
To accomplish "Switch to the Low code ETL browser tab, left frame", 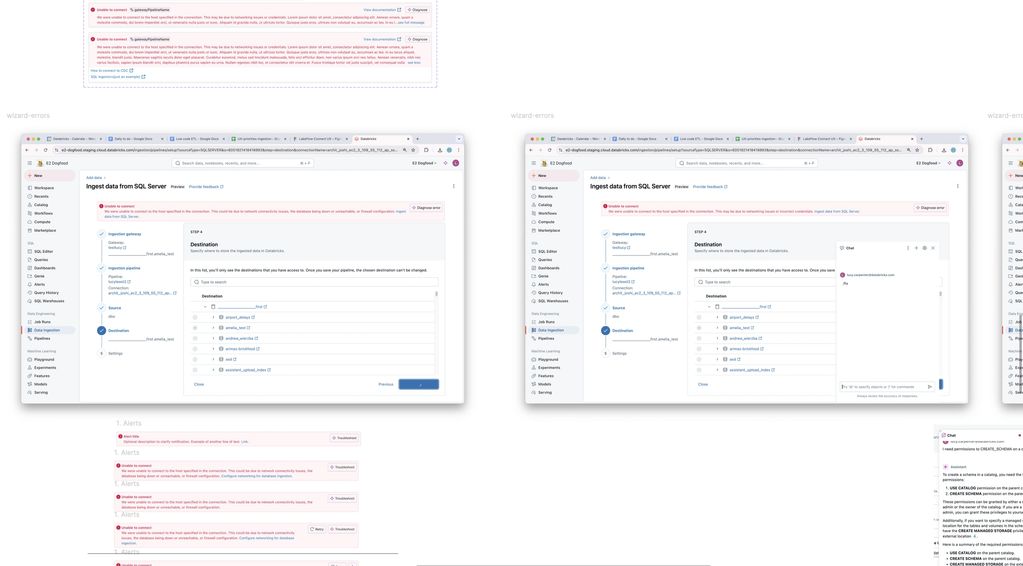I will tap(196, 139).
